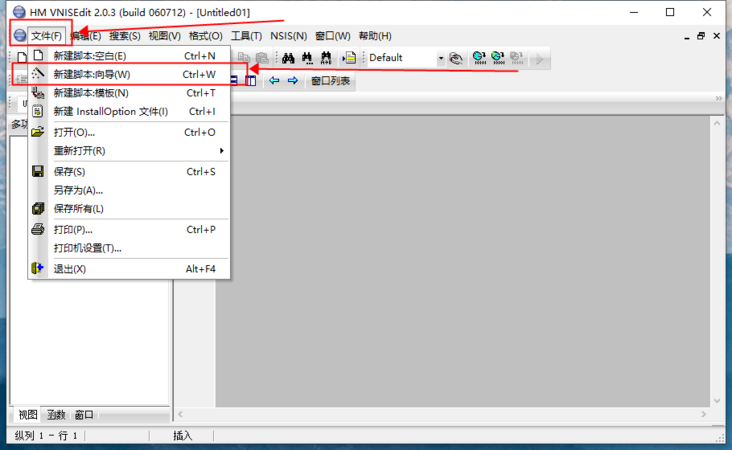The width and height of the screenshot is (732, 450).
Task: Click the editor horizontal scrollbar right arrow
Action: pyautogui.click(x=704, y=415)
